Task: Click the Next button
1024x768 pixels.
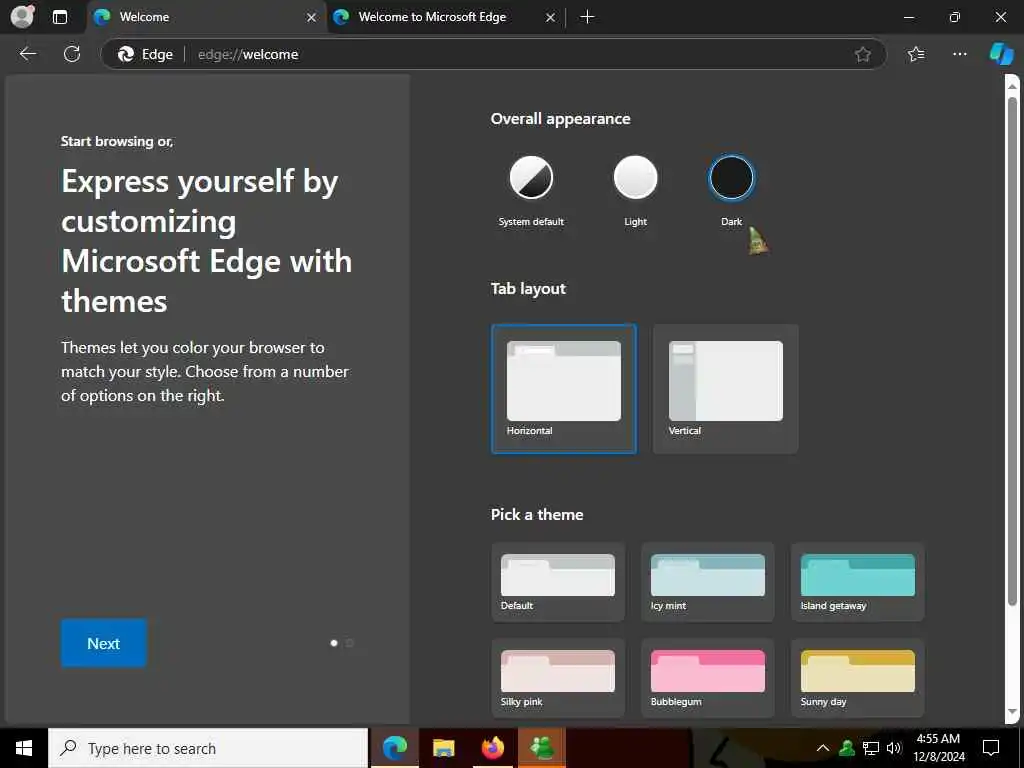Action: (104, 643)
